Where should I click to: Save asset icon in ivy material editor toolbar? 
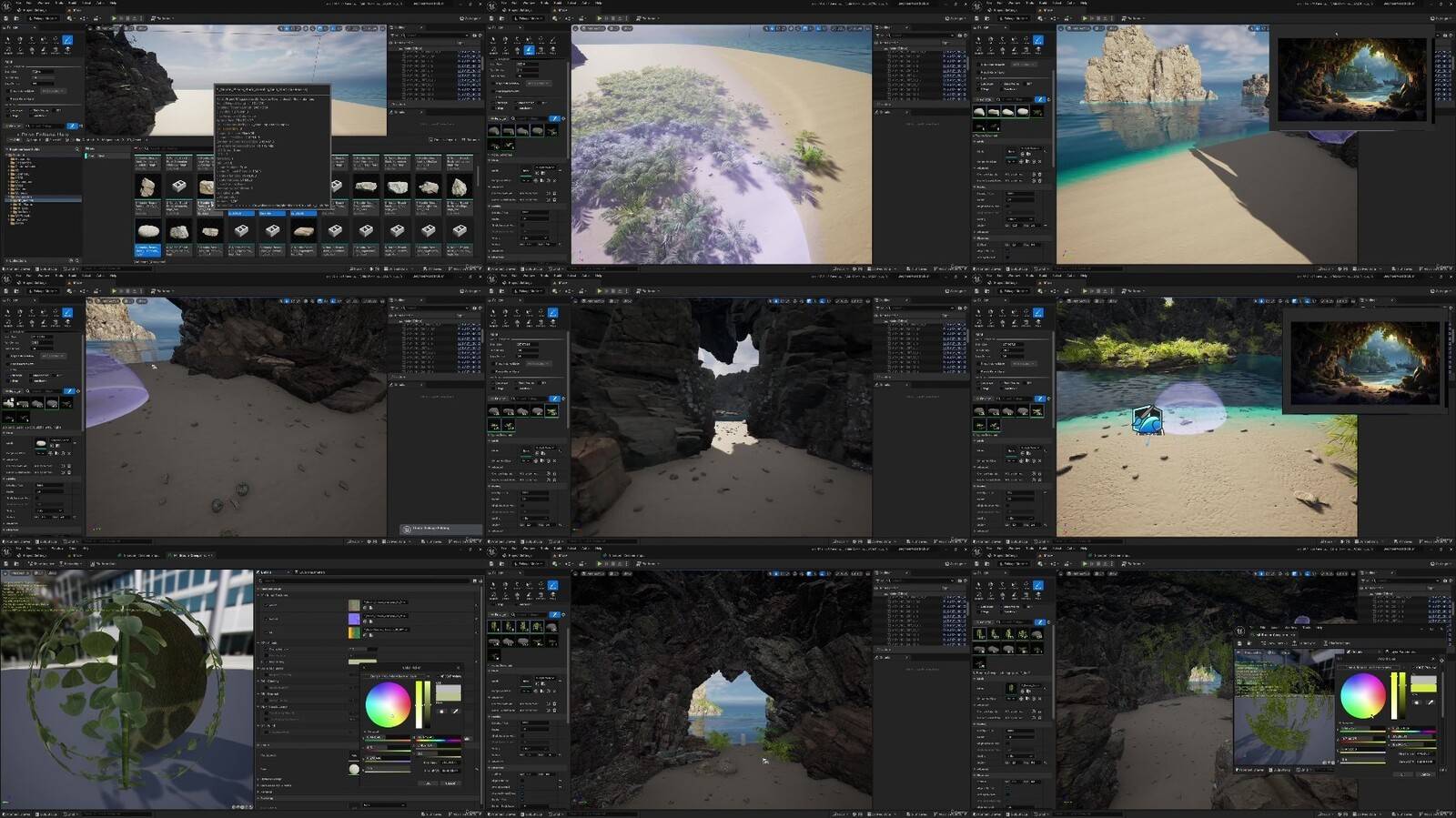(6, 564)
